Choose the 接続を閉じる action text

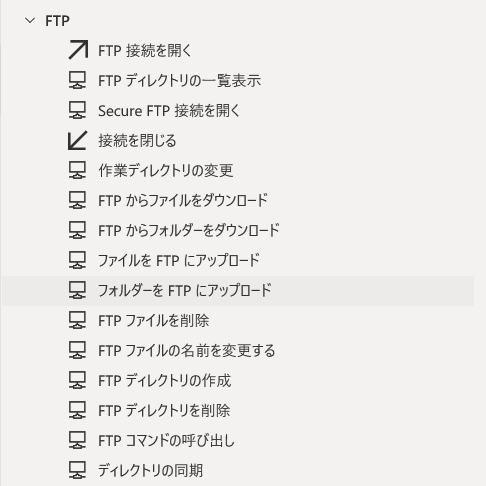click(x=137, y=140)
